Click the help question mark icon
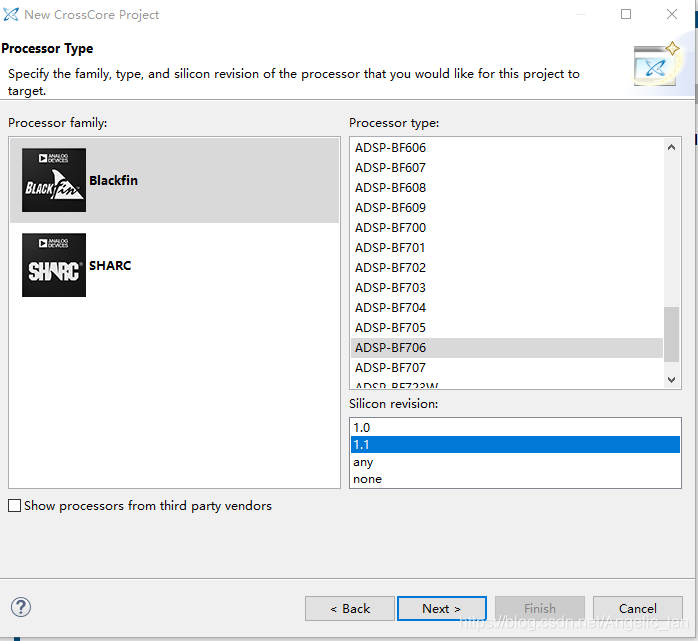698x641 pixels. [x=21, y=607]
